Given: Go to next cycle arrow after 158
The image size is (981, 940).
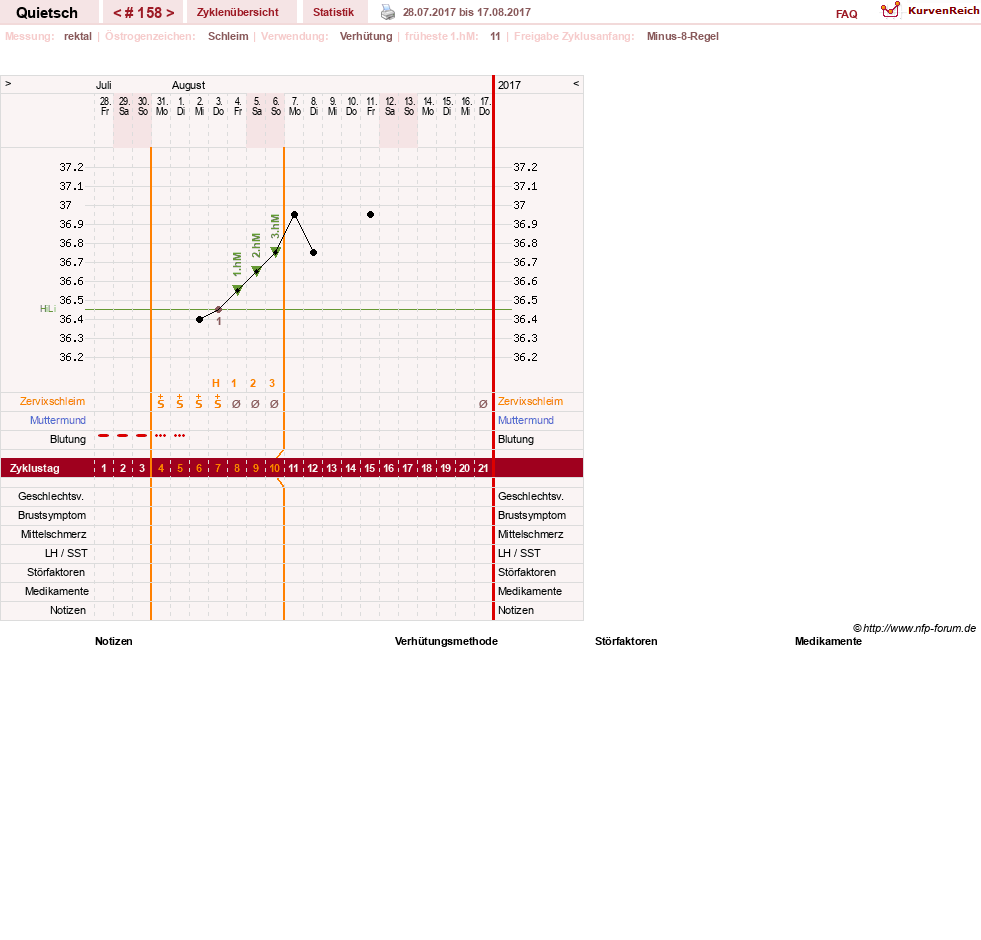Looking at the screenshot, I should [x=170, y=13].
